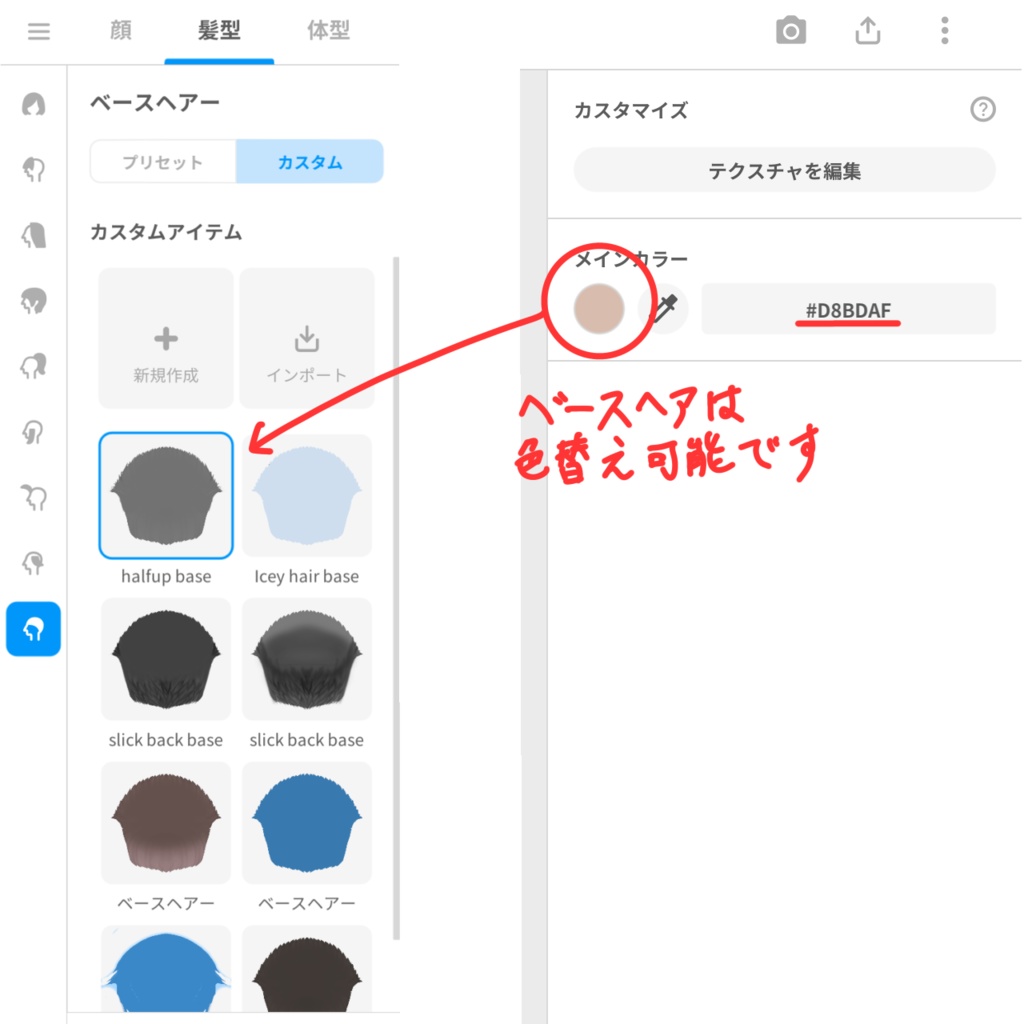Select the topmost hair category icon in sidebar
The height and width of the screenshot is (1024, 1024).
(33, 104)
